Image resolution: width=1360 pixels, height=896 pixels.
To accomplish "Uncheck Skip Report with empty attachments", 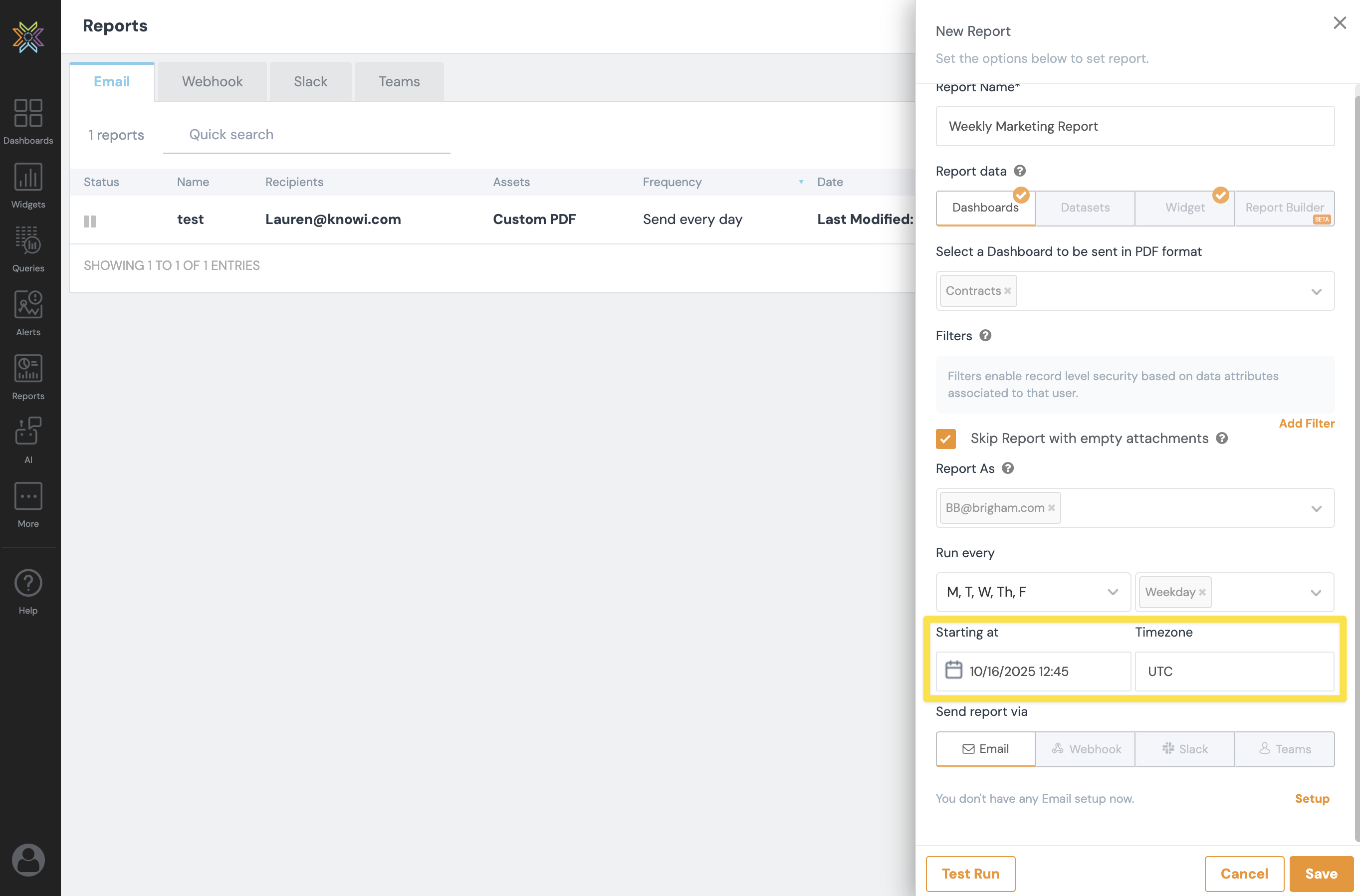I will 946,439.
